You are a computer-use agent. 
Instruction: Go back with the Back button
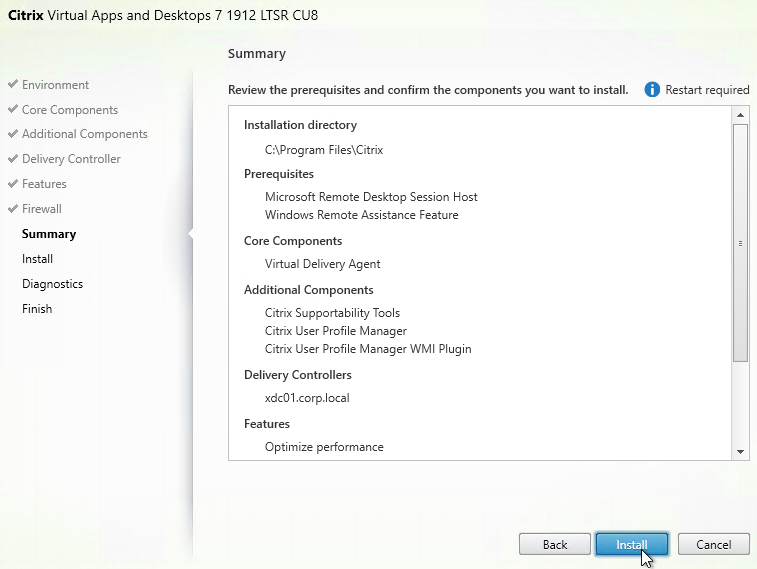point(555,544)
